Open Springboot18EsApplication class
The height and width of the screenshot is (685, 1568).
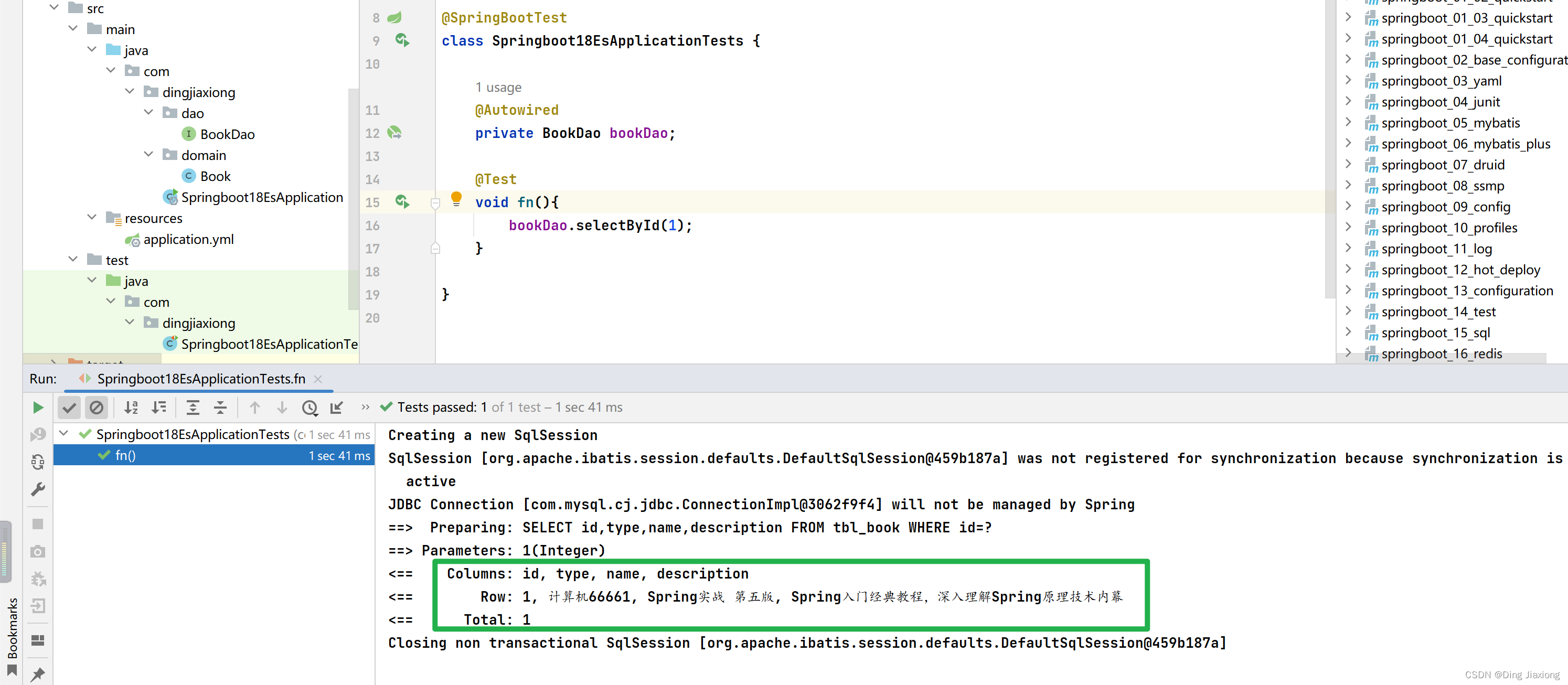click(253, 198)
